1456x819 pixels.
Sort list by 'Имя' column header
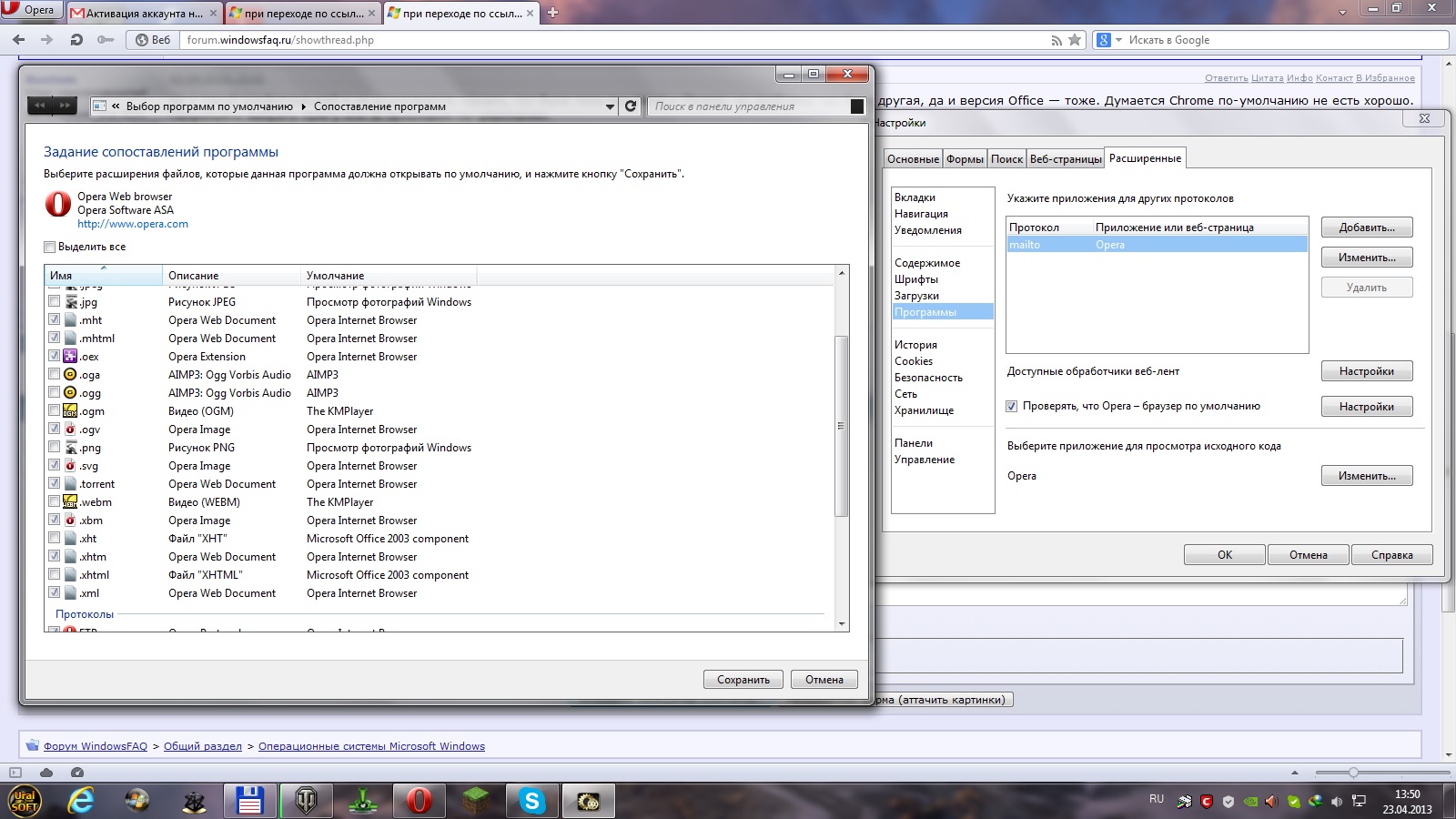pos(103,275)
